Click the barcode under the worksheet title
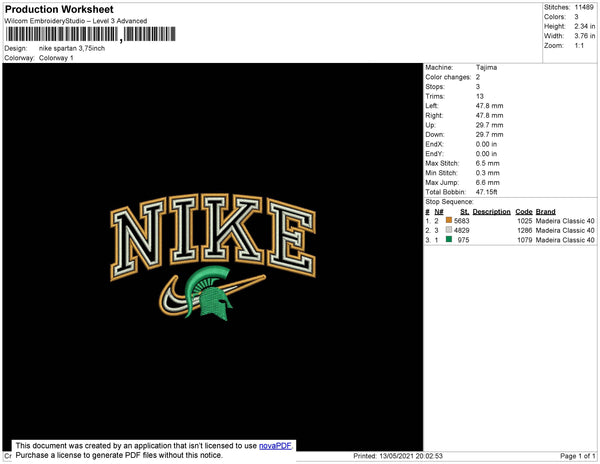 pyautogui.click(x=91, y=34)
